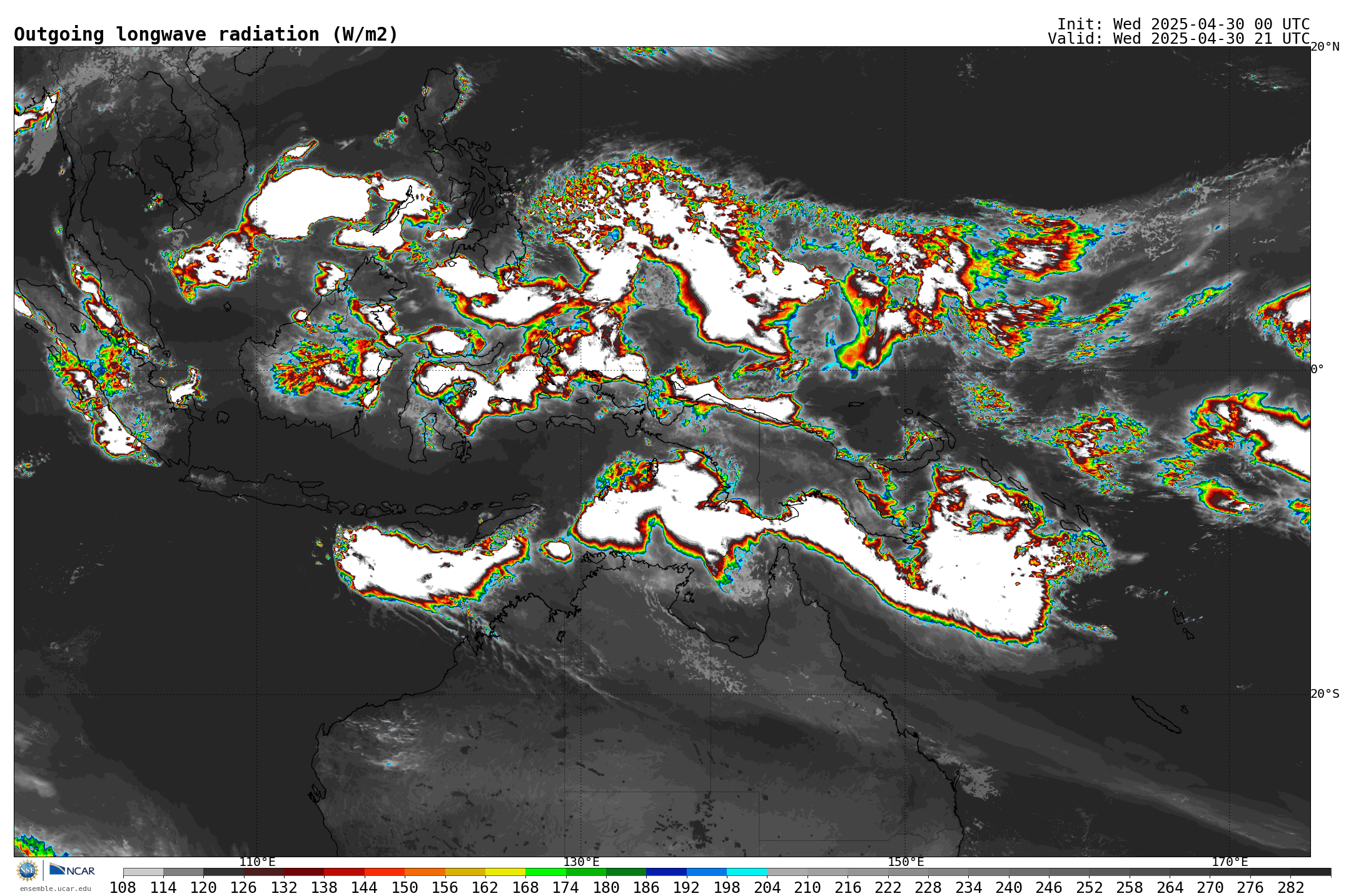Click the colorbar label '216'
Image resolution: width=1351 pixels, height=896 pixels.
(848, 888)
